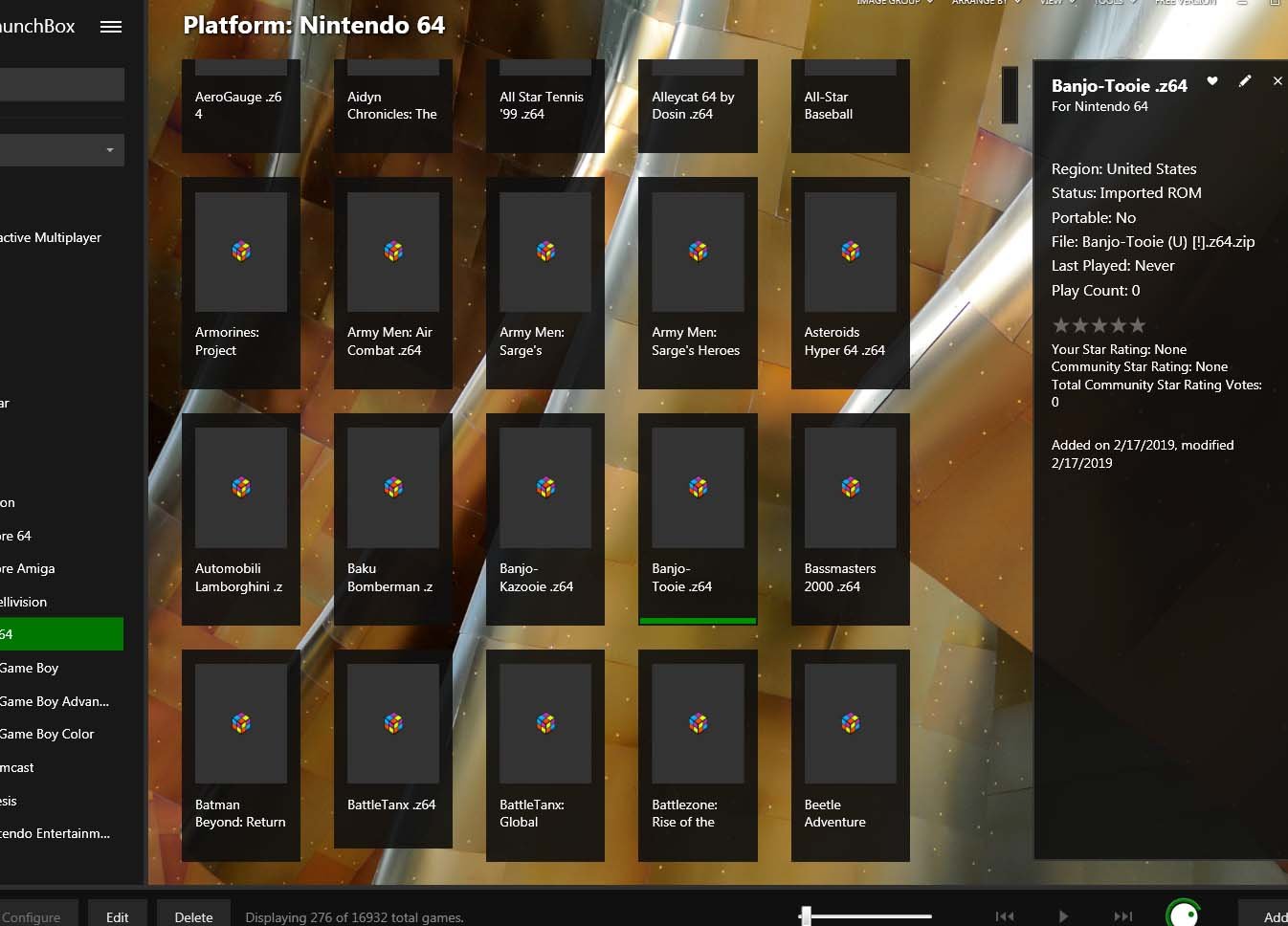Click 'Displaying 276 of 16932 total games' status
Screen dimensions: 1288x926
tap(354, 917)
